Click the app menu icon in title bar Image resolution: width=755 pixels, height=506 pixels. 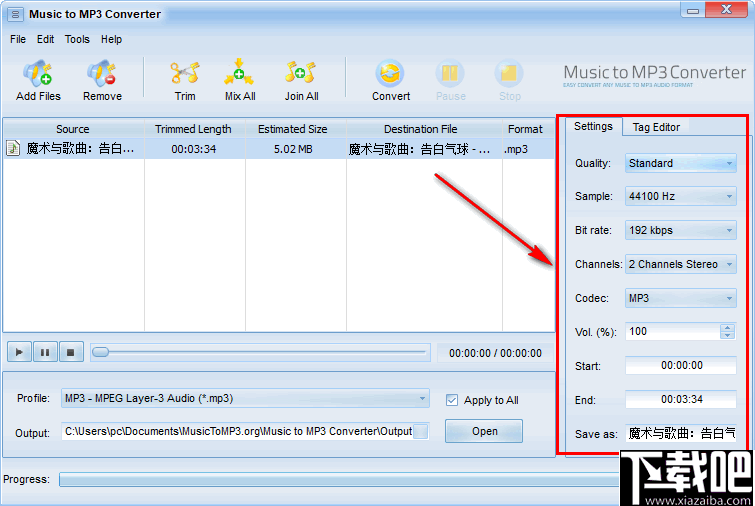pos(15,14)
